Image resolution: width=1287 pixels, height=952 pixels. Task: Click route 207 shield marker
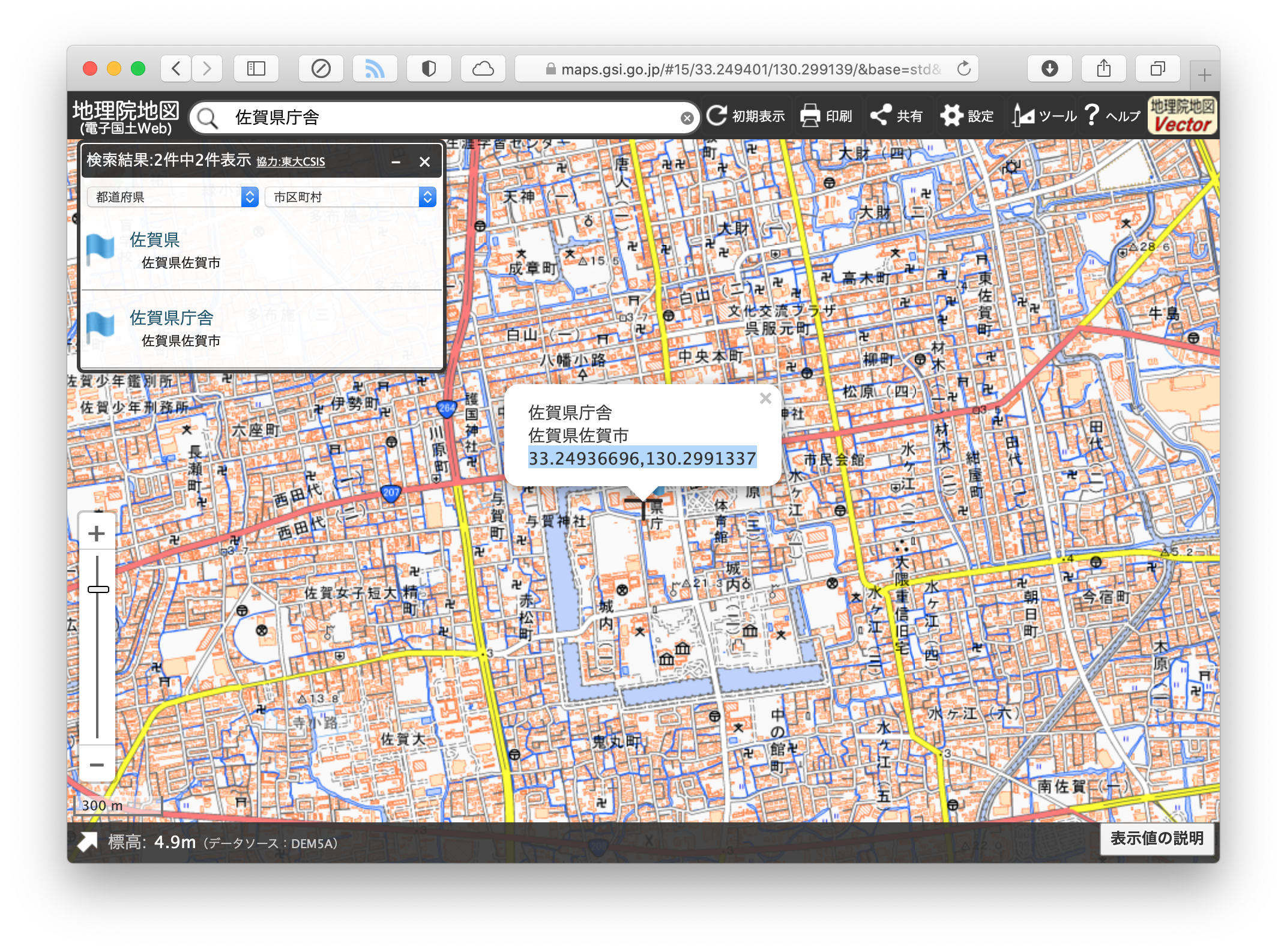pos(391,493)
